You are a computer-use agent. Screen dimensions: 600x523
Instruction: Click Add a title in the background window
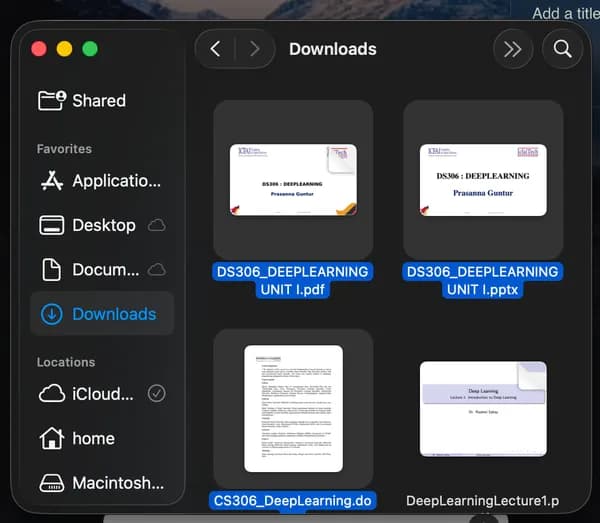click(566, 13)
